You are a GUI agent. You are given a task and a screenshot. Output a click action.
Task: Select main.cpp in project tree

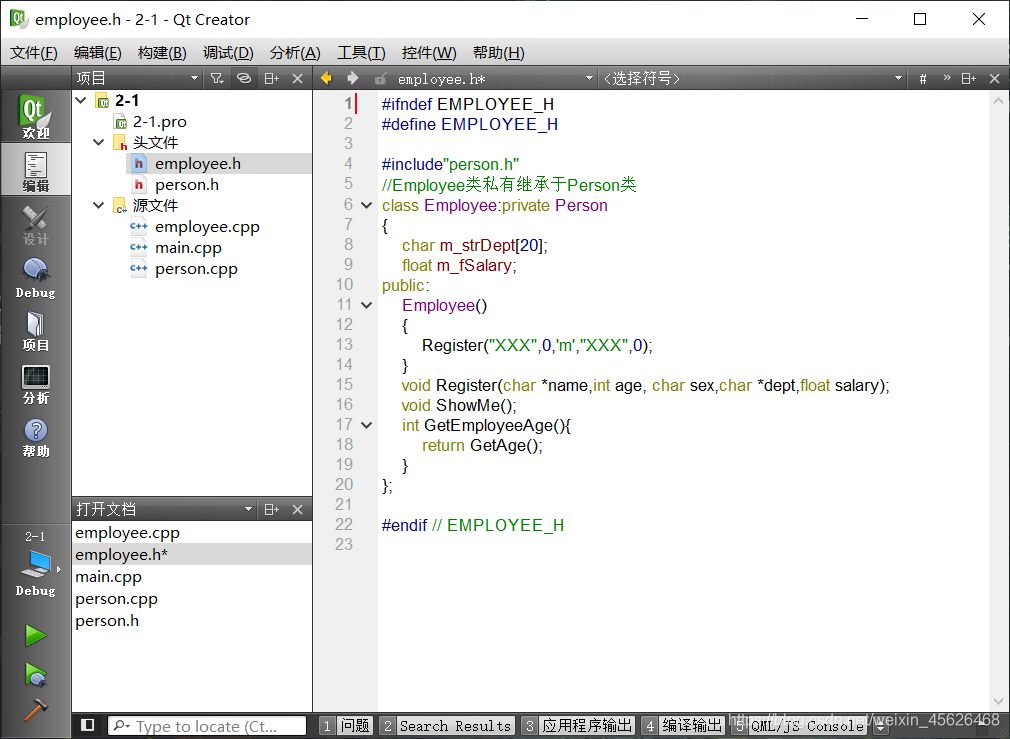[x=188, y=248]
